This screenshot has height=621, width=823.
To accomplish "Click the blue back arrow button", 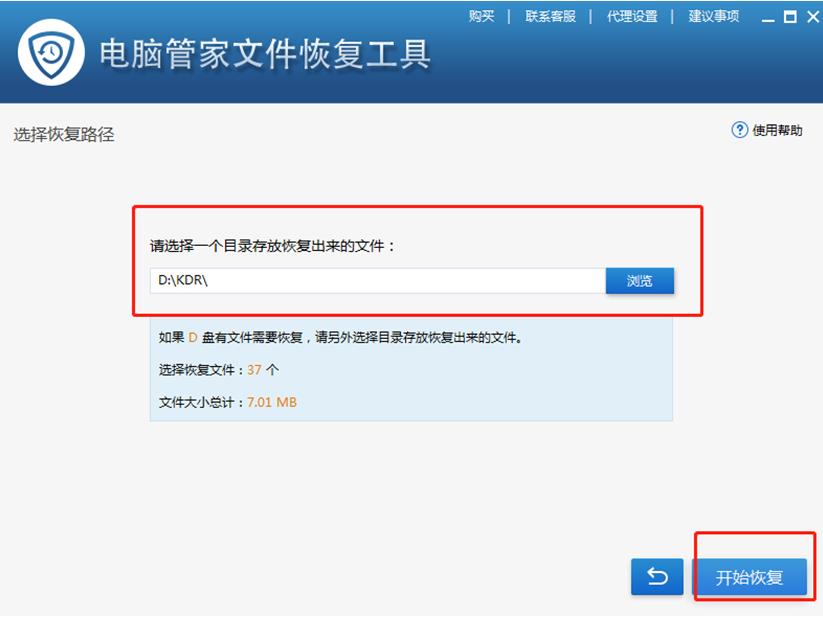I will click(657, 578).
